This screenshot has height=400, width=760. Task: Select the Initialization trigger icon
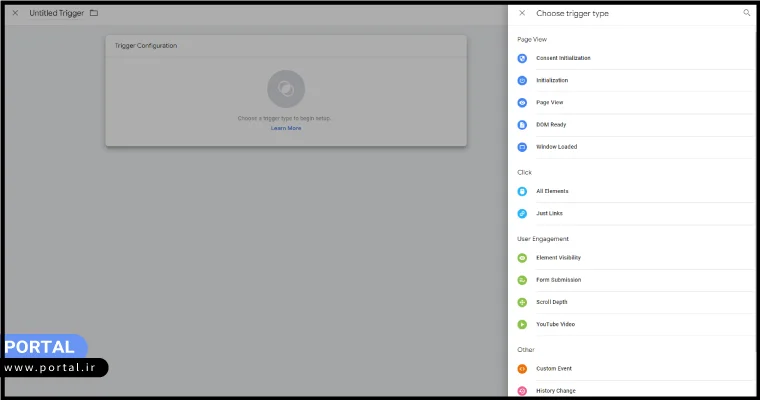(x=522, y=80)
